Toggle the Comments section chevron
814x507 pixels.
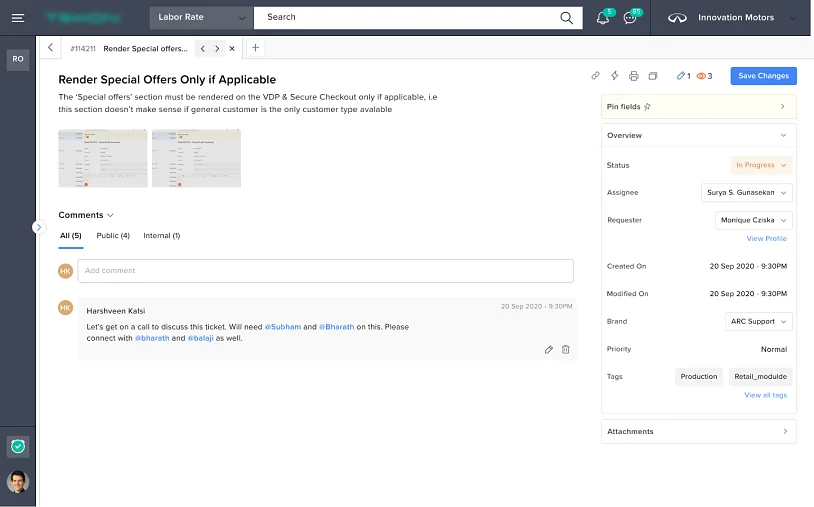[110, 215]
